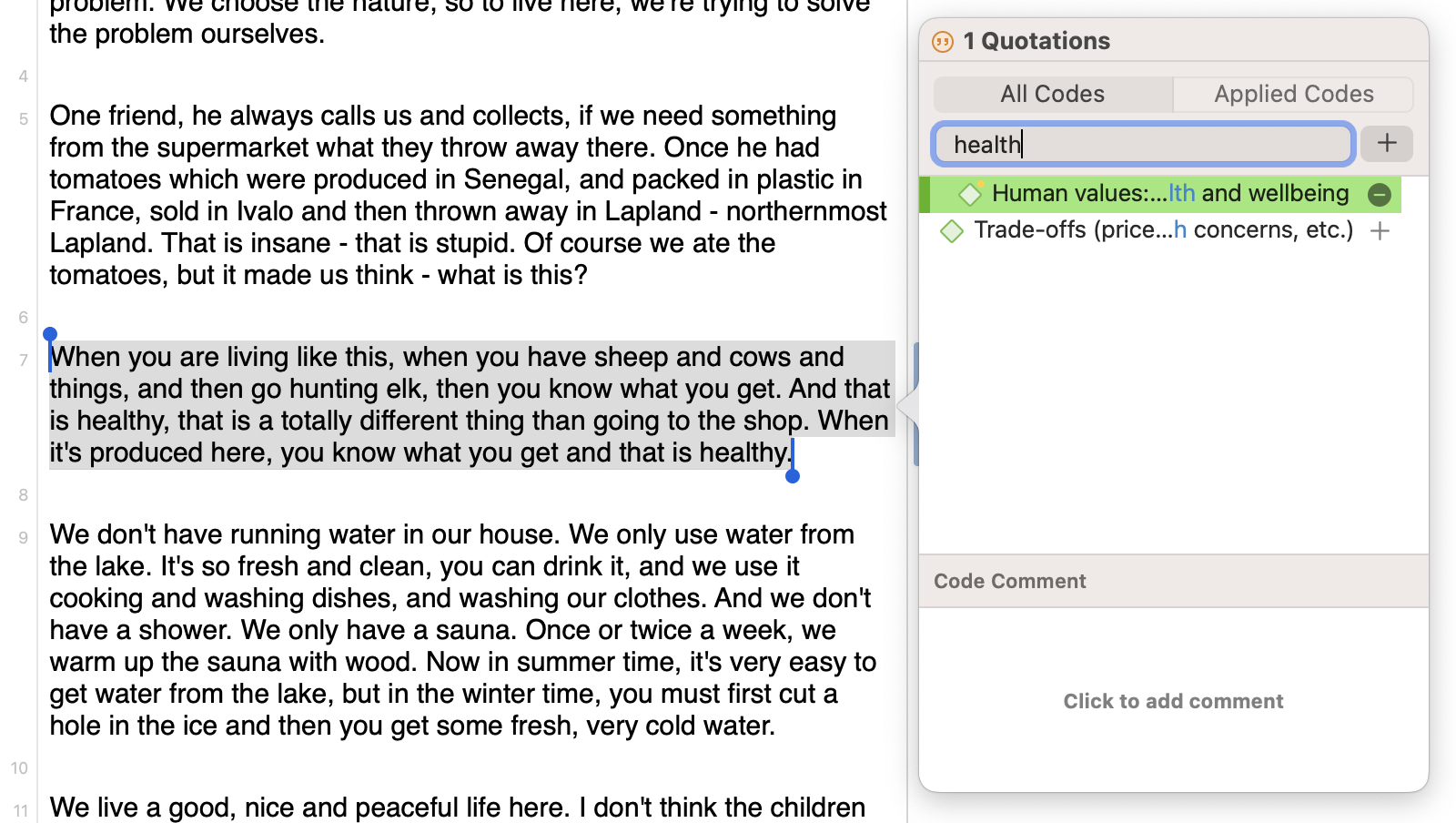Remove the Human values code with minus icon
This screenshot has width=1456, height=823.
click(x=1379, y=194)
